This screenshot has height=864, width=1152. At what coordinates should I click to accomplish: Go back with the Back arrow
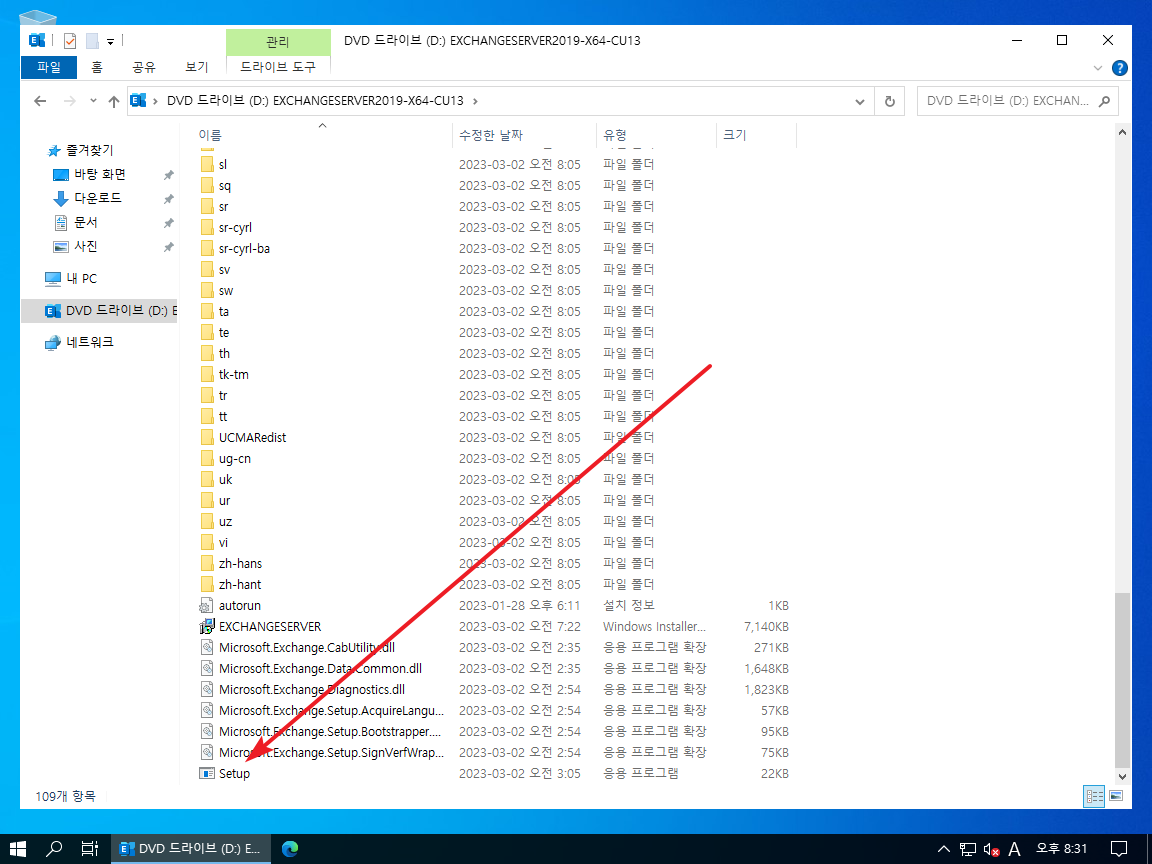[40, 101]
